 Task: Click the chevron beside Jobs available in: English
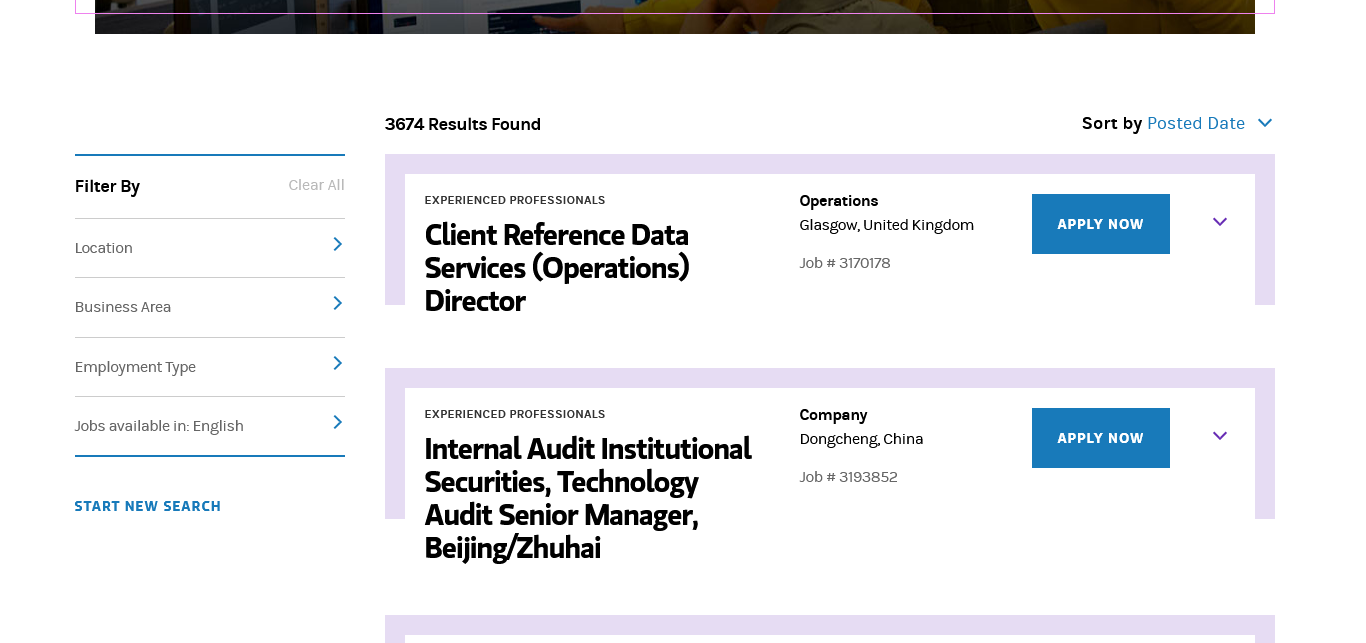click(x=337, y=422)
